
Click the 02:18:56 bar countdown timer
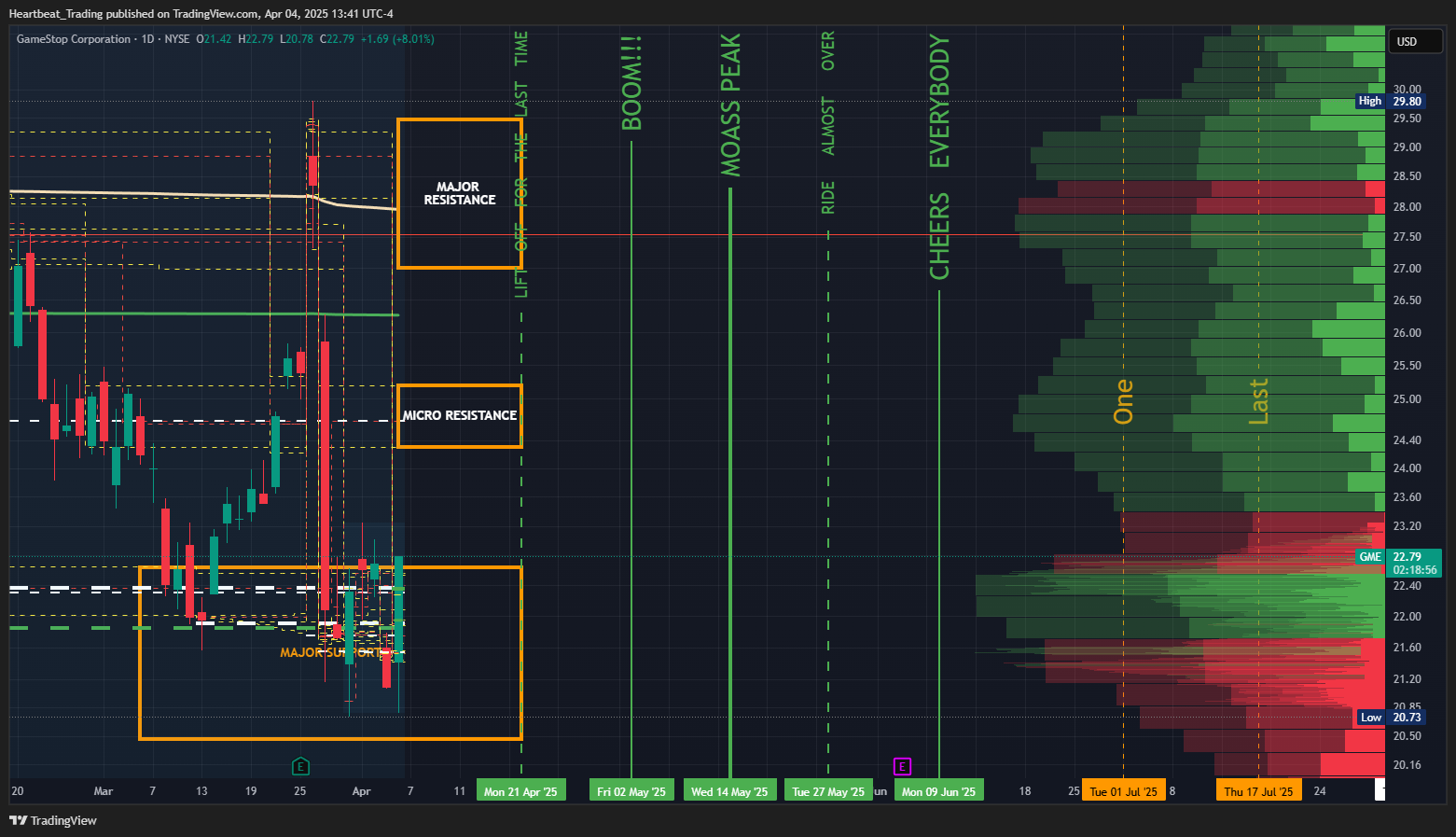(1415, 569)
